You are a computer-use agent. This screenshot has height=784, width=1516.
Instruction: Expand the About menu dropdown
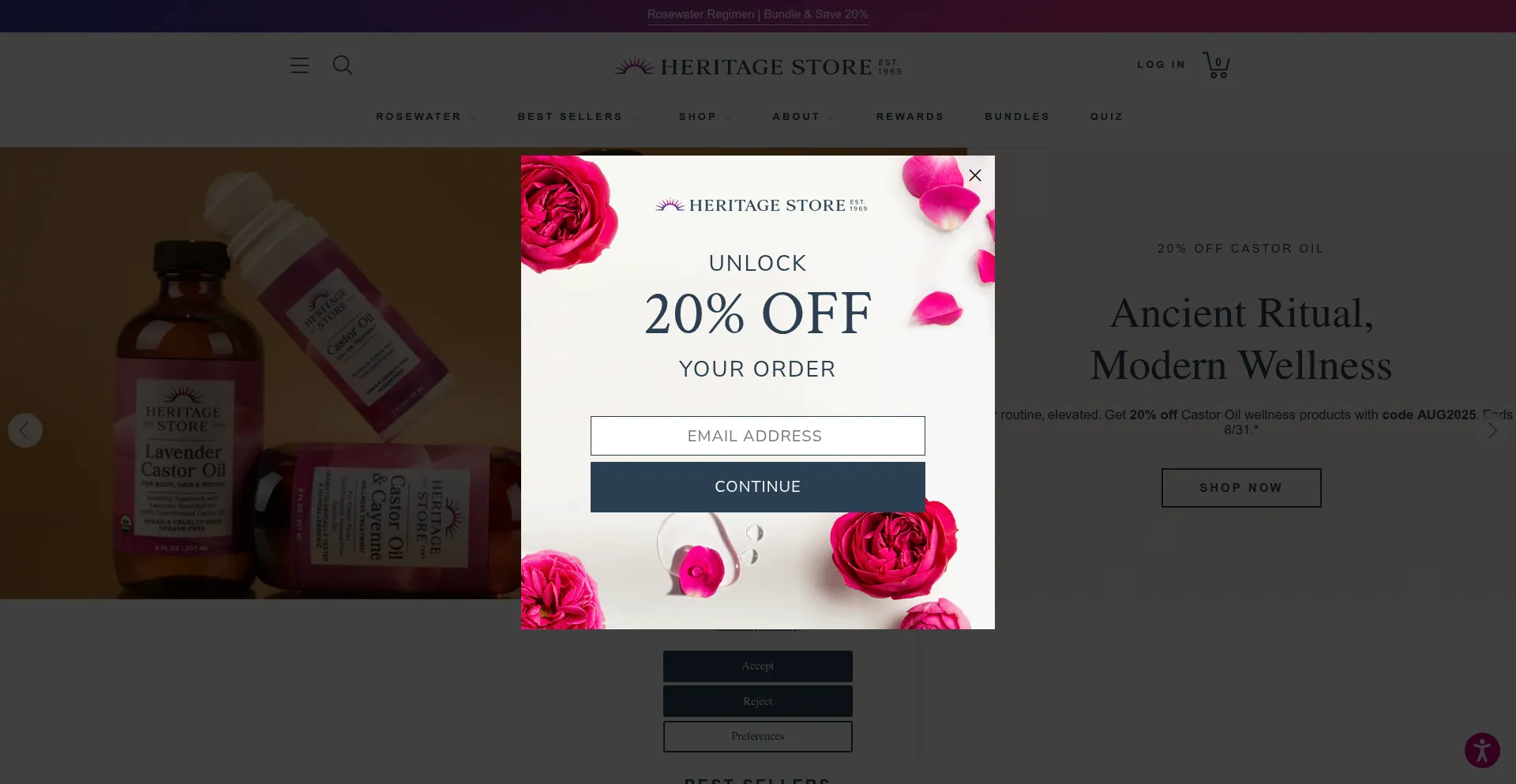click(803, 117)
